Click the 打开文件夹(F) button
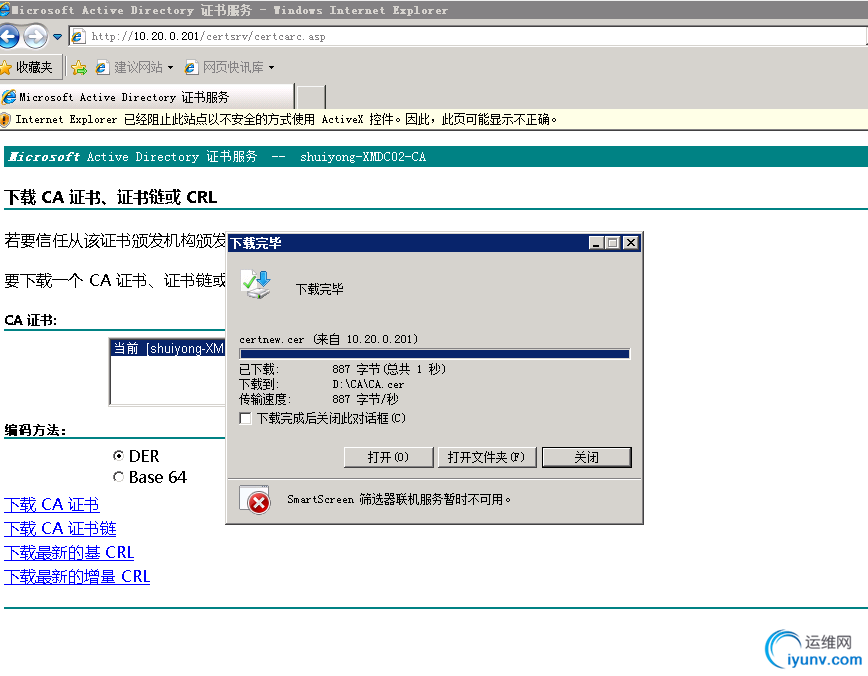 [487, 457]
